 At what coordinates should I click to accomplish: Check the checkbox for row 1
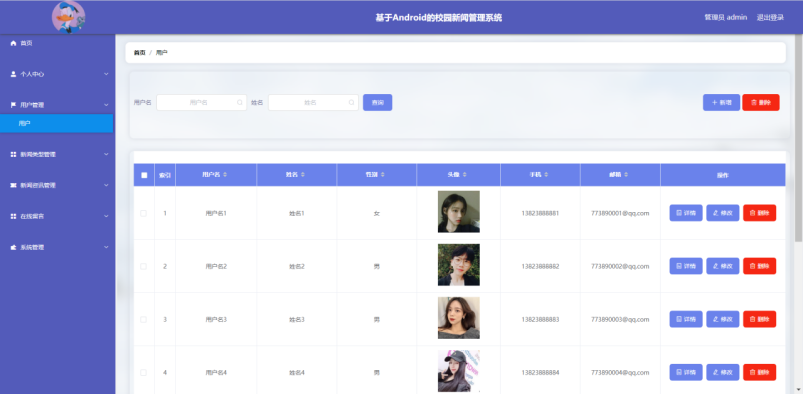[143, 213]
